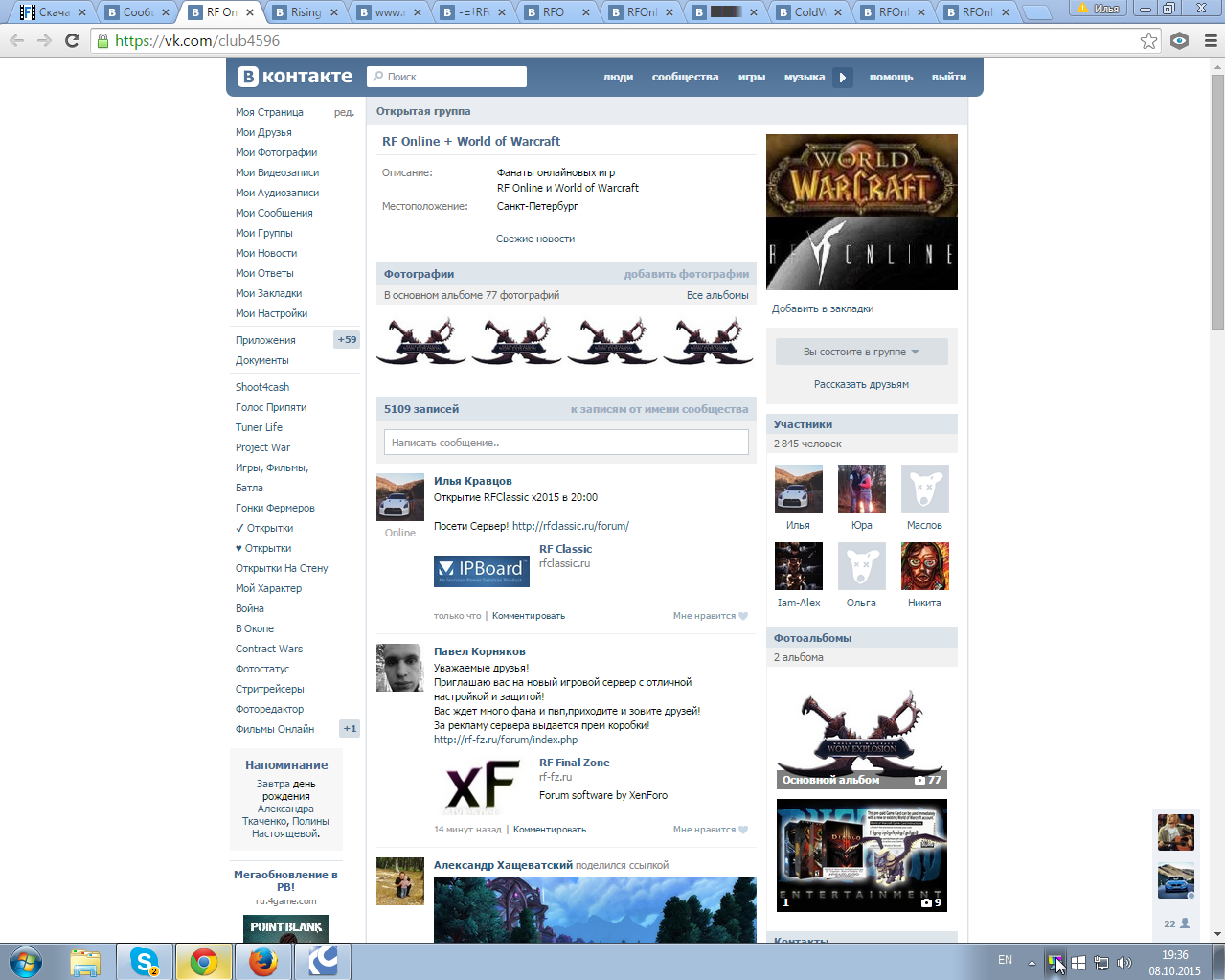Click the +59 applications counter
This screenshot has height=980, width=1225.
[347, 339]
